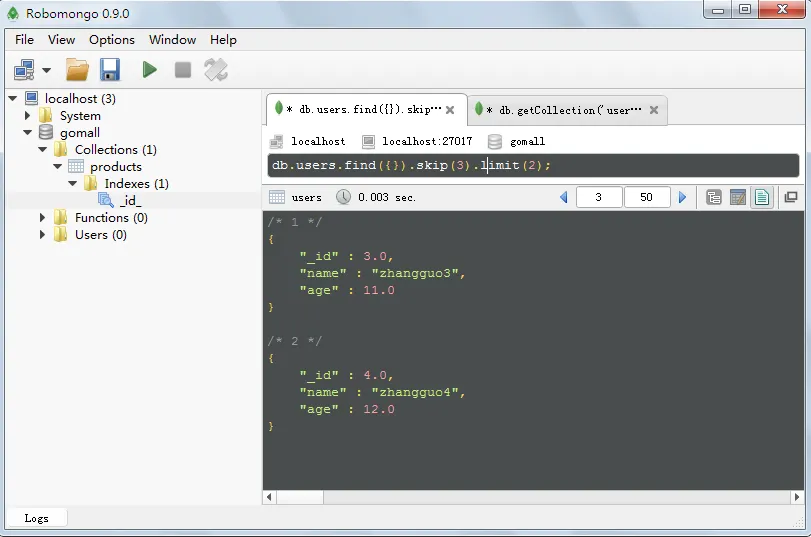The image size is (811, 537).
Task: Click the age value 12.0
Action: coord(379,409)
